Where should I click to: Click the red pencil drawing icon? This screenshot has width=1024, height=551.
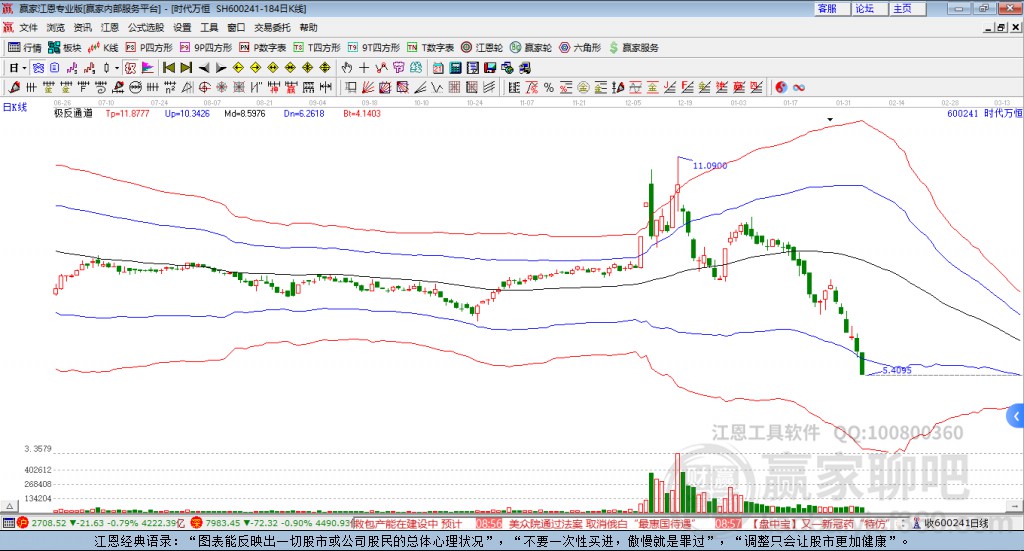tap(14, 87)
